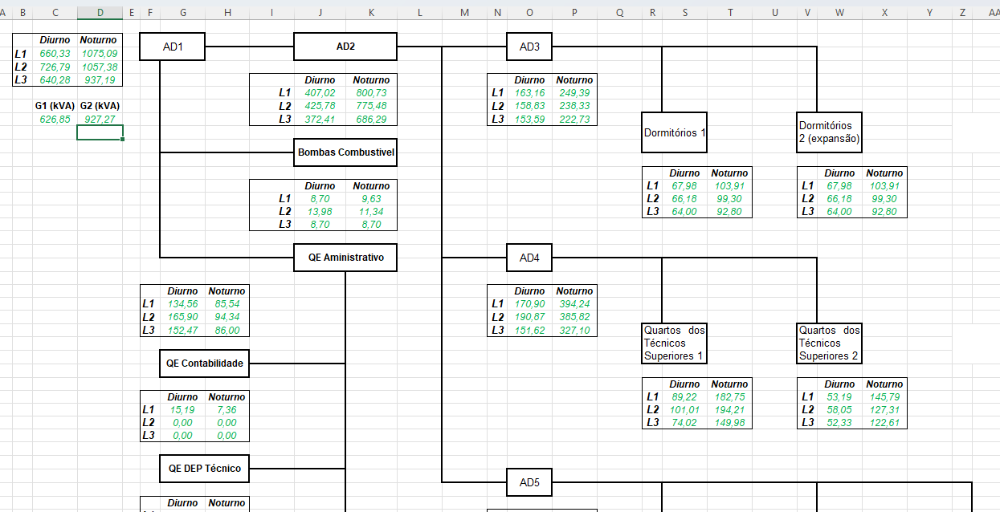Select the Dormitórios 1 text box
This screenshot has width=1000, height=520.
tap(674, 132)
